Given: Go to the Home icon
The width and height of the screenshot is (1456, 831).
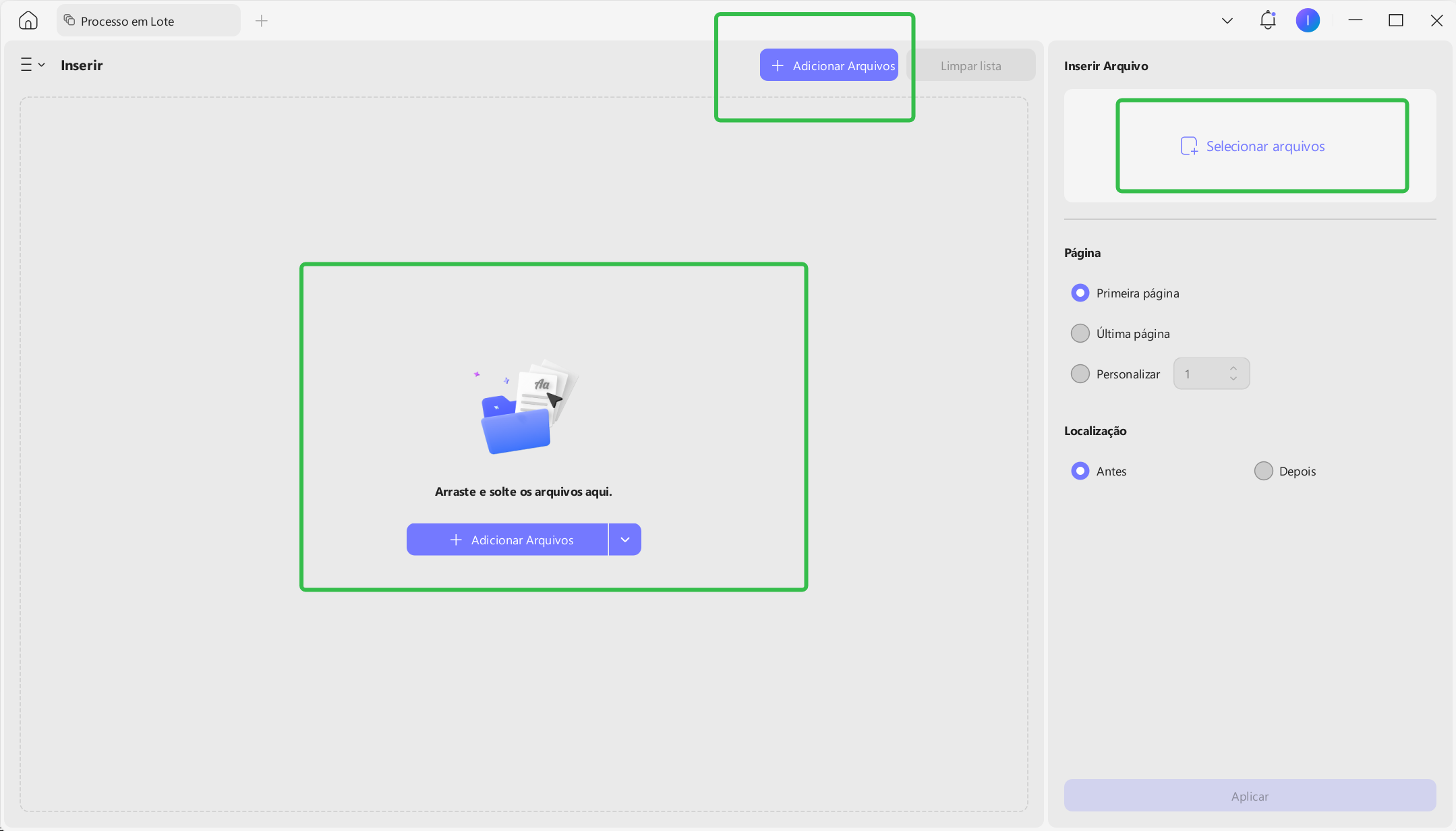Looking at the screenshot, I should pyautogui.click(x=28, y=21).
